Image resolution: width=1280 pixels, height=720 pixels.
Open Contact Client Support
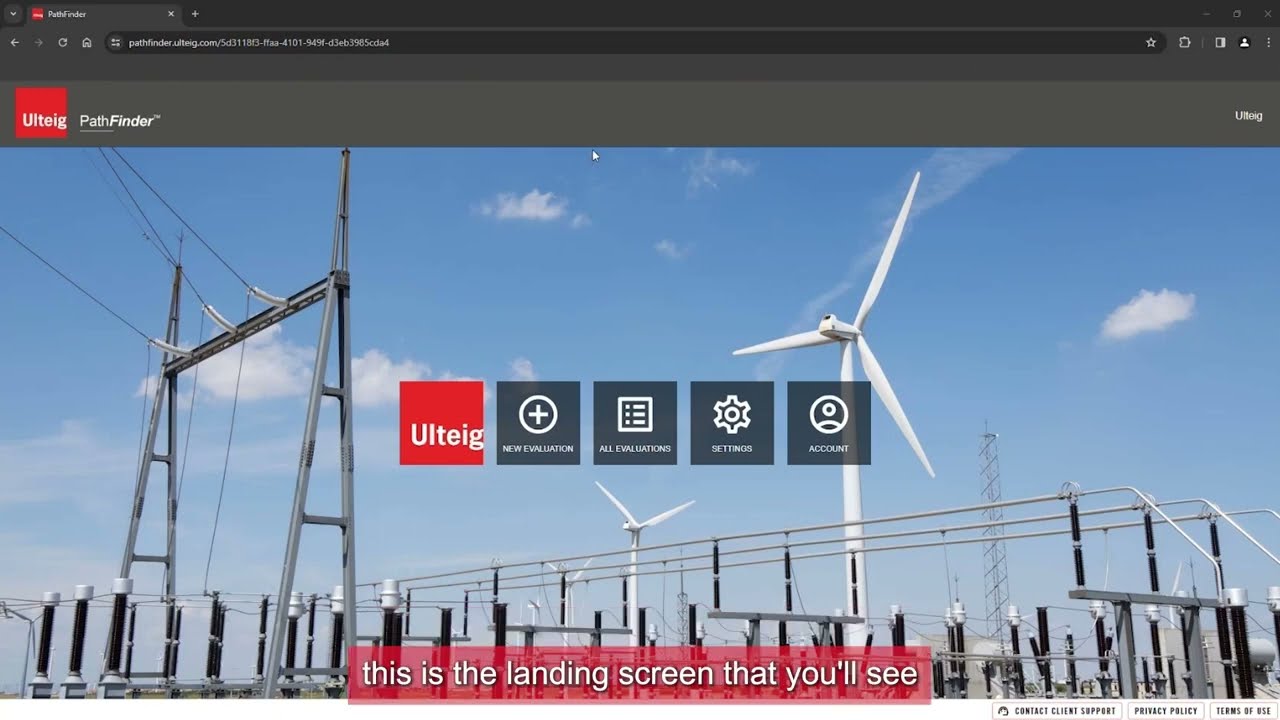1057,711
